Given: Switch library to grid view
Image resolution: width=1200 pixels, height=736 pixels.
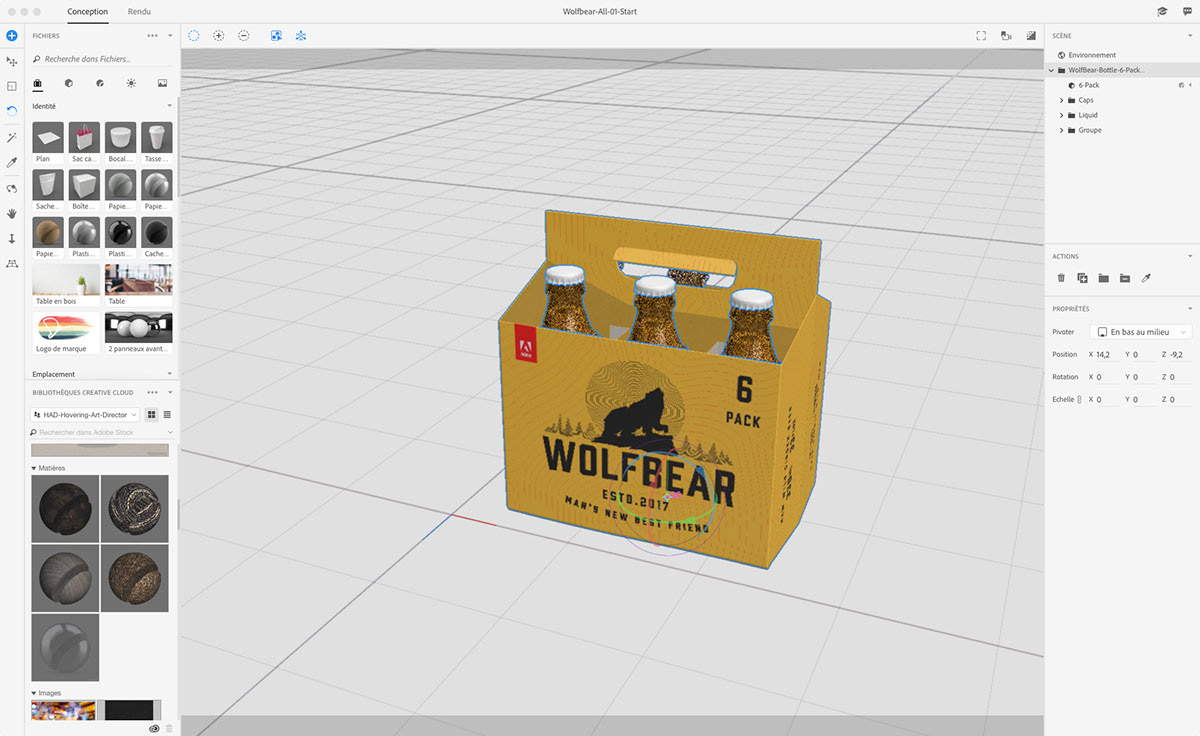Looking at the screenshot, I should point(152,414).
